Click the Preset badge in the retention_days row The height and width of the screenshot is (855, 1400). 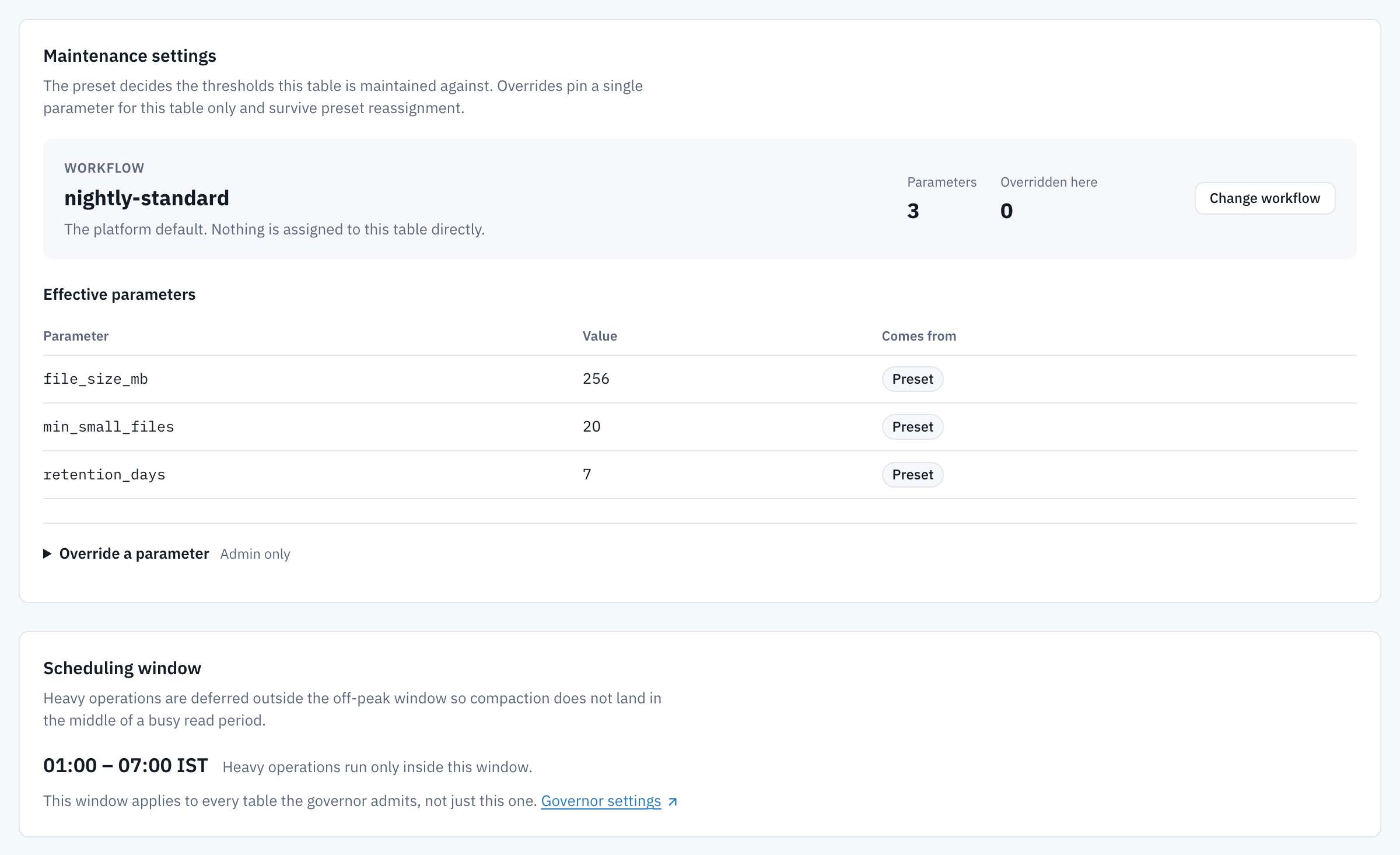coord(912,475)
